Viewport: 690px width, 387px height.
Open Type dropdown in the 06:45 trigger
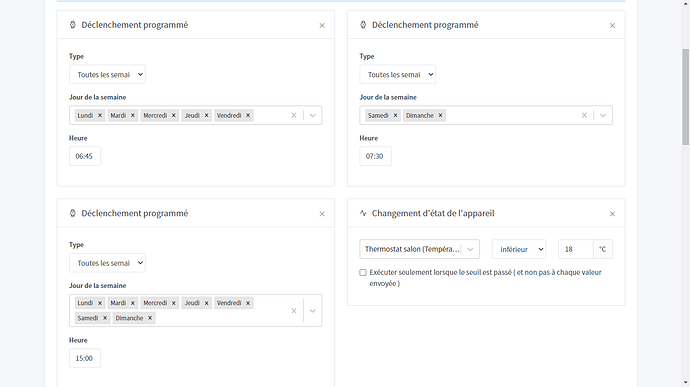(107, 74)
